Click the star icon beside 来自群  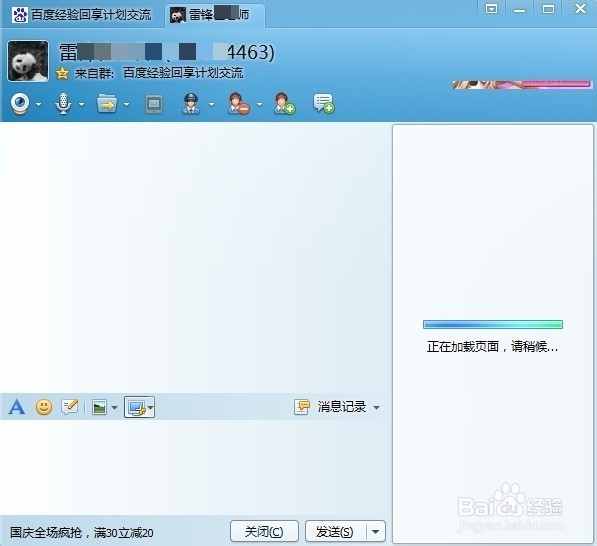[x=62, y=73]
